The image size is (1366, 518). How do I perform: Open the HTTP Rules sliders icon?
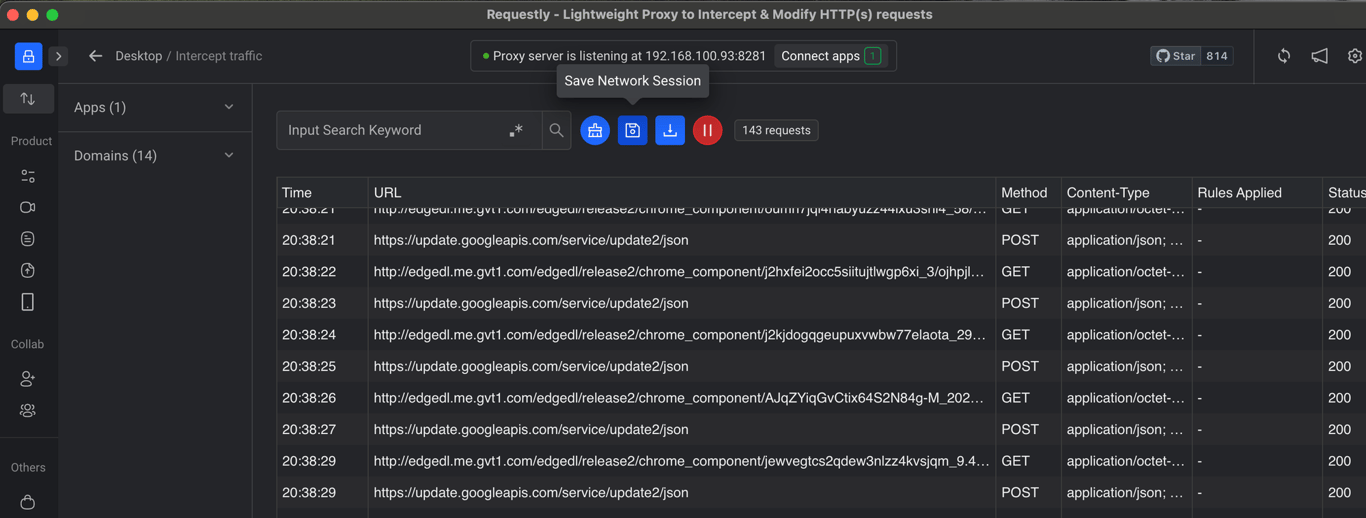click(28, 176)
